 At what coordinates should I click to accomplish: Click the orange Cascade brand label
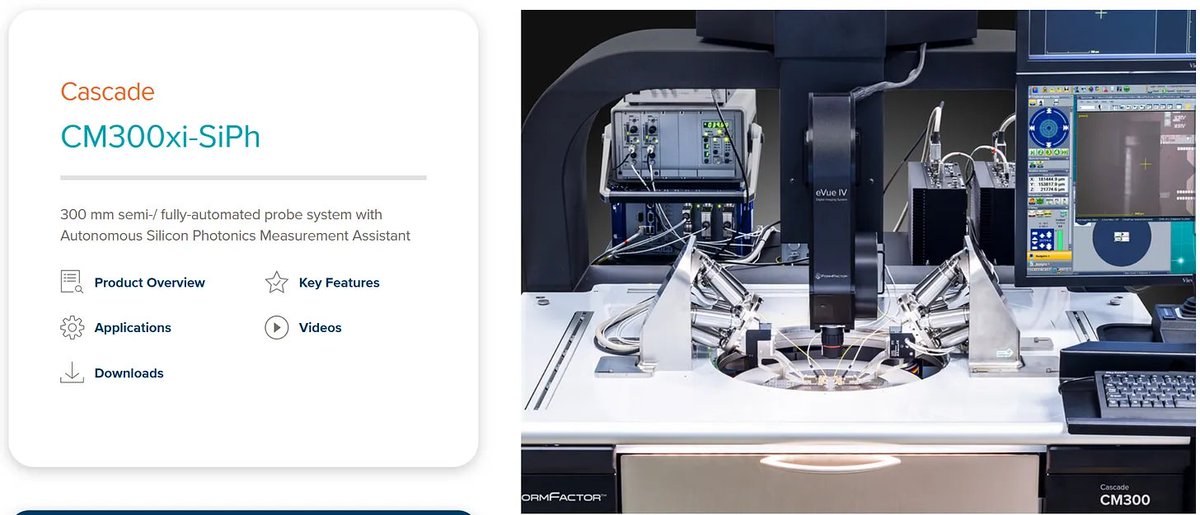point(107,92)
